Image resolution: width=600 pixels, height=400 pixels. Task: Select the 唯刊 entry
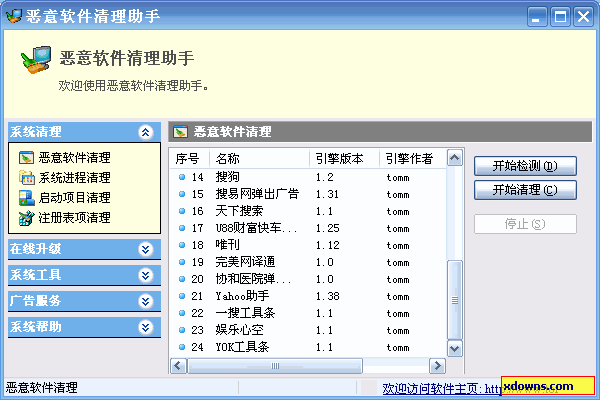pos(227,245)
